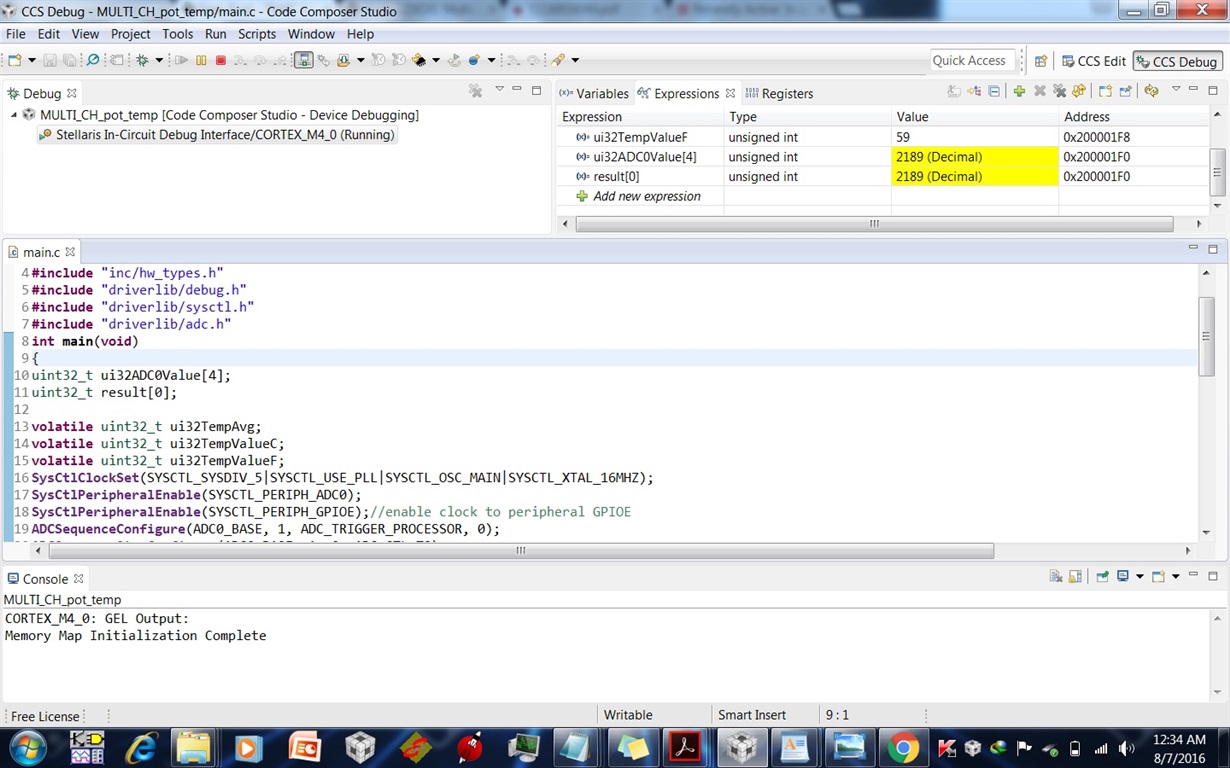The image size is (1230, 768).
Task: Open Display Selected Console dropdown arrow
Action: tap(1139, 577)
